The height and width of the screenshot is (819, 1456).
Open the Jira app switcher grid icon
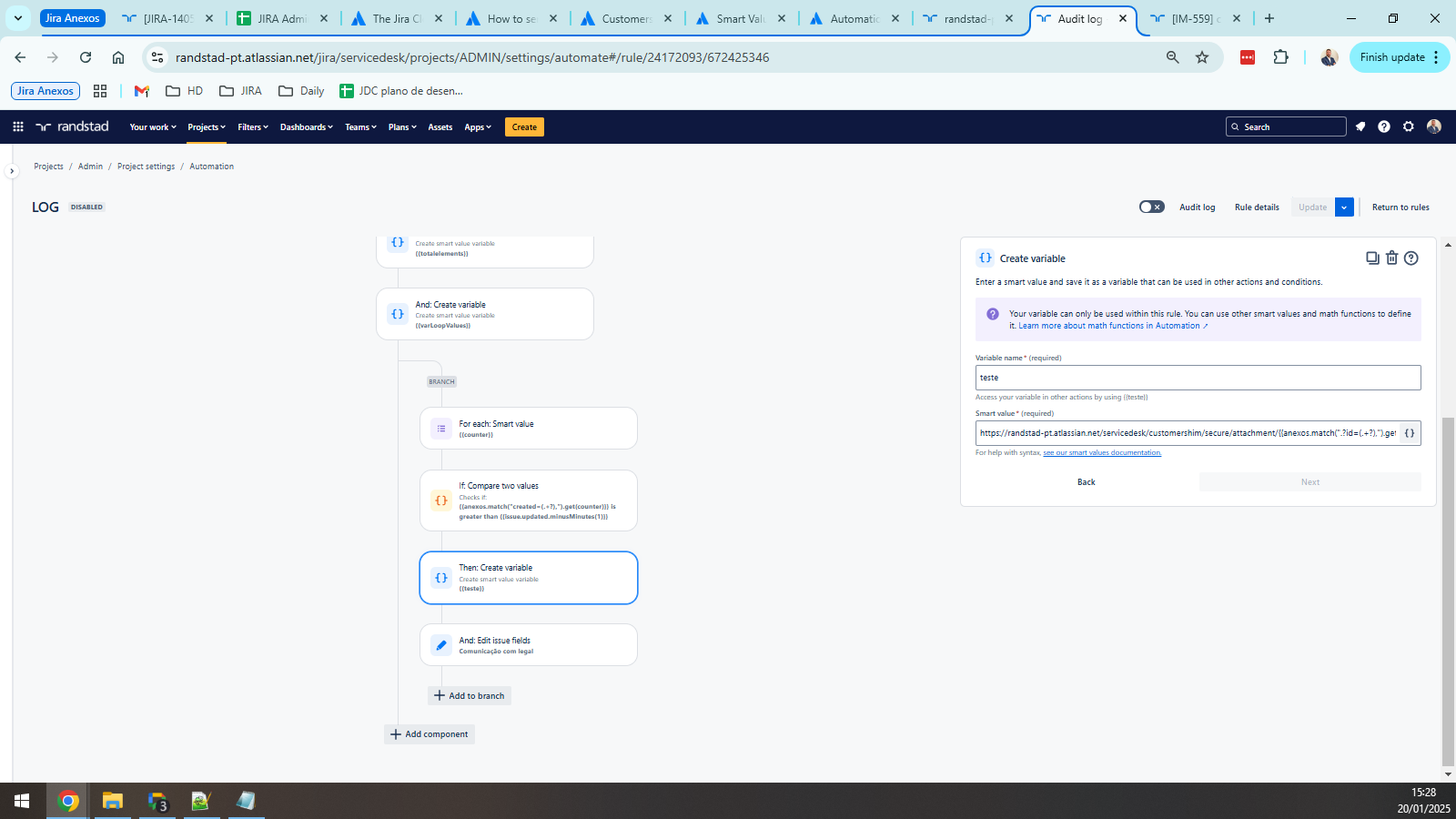pyautogui.click(x=18, y=126)
